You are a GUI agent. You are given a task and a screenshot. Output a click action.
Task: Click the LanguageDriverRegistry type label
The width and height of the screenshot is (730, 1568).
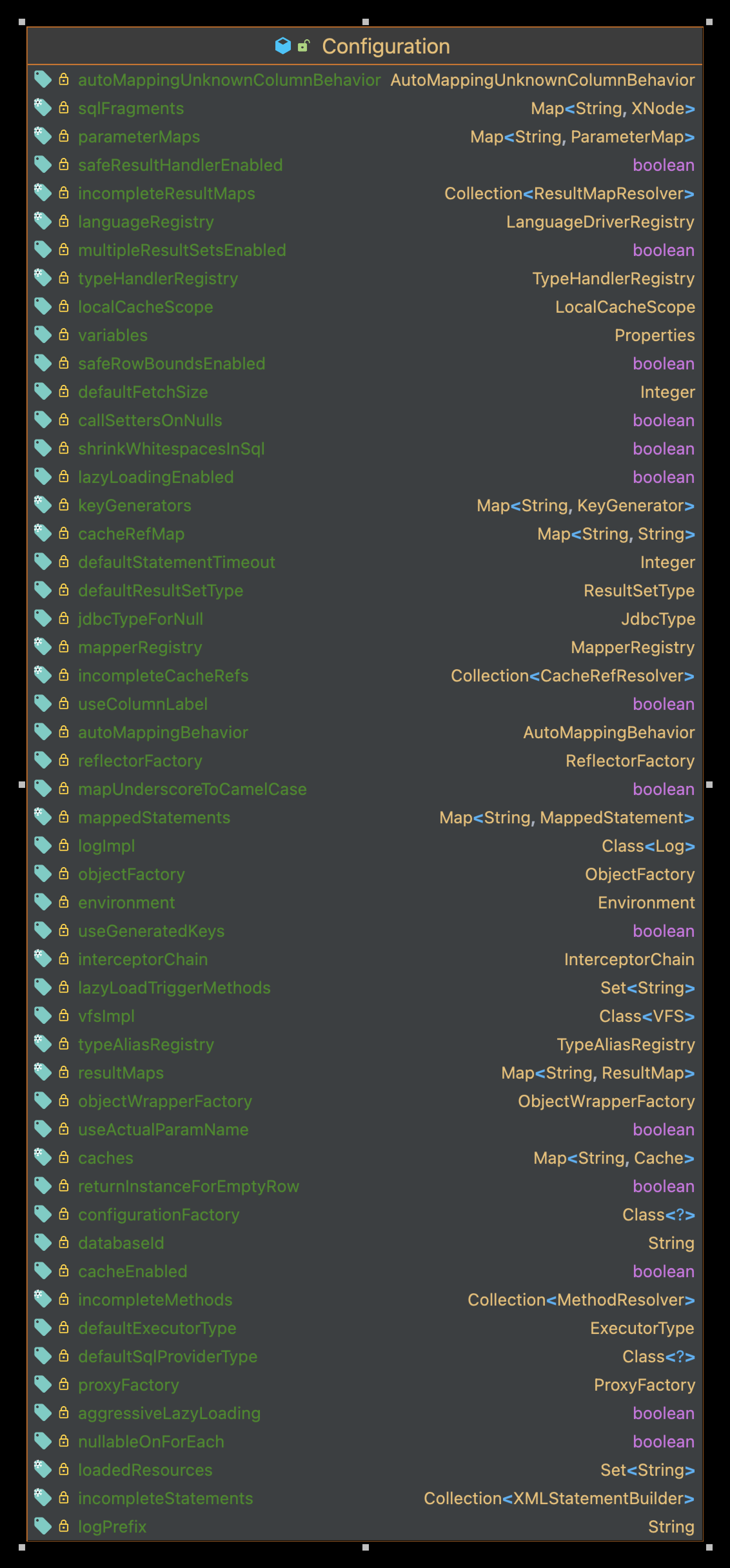[600, 221]
